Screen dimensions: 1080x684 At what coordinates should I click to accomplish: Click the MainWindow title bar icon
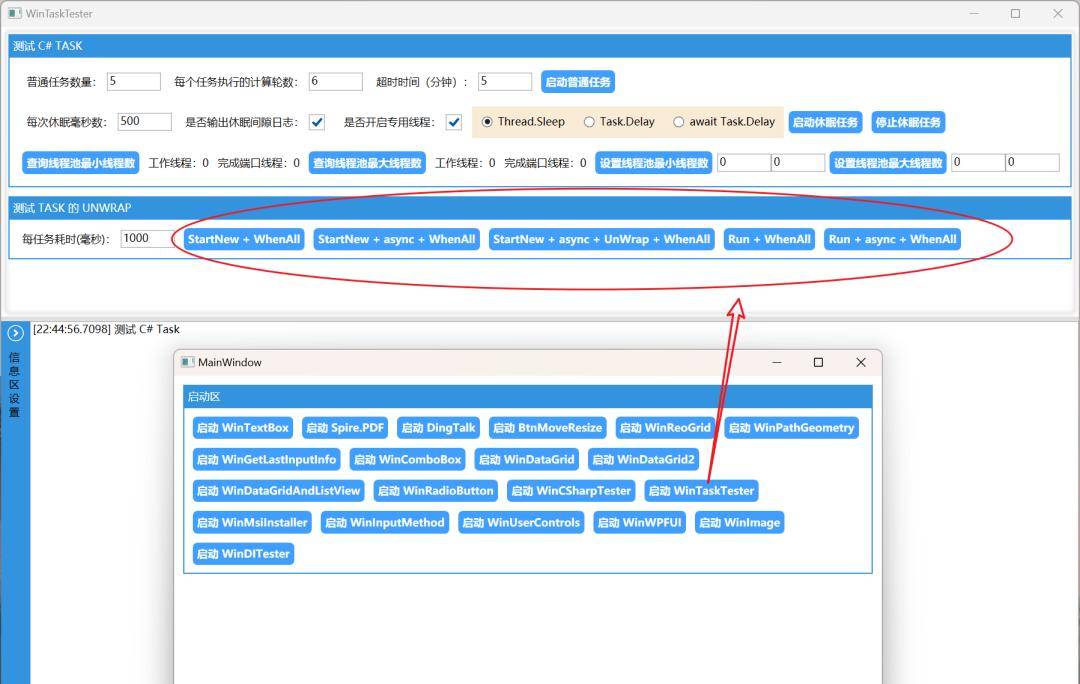coord(188,362)
